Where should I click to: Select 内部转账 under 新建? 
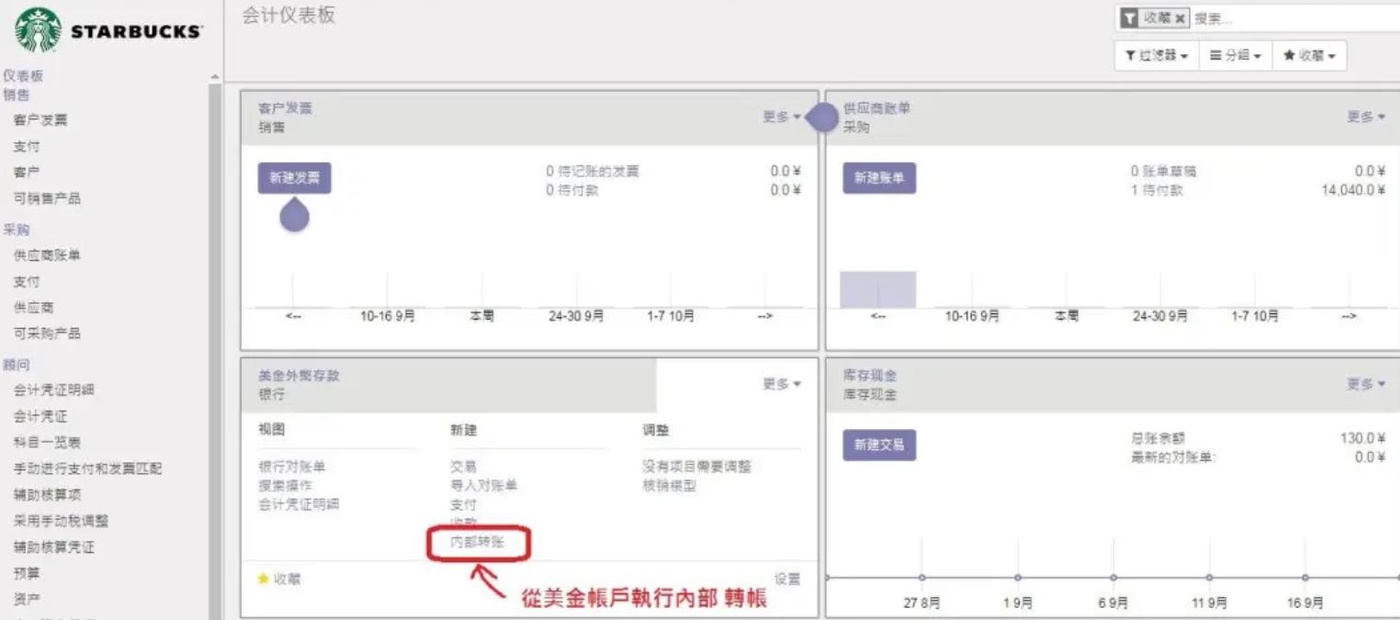tap(478, 542)
